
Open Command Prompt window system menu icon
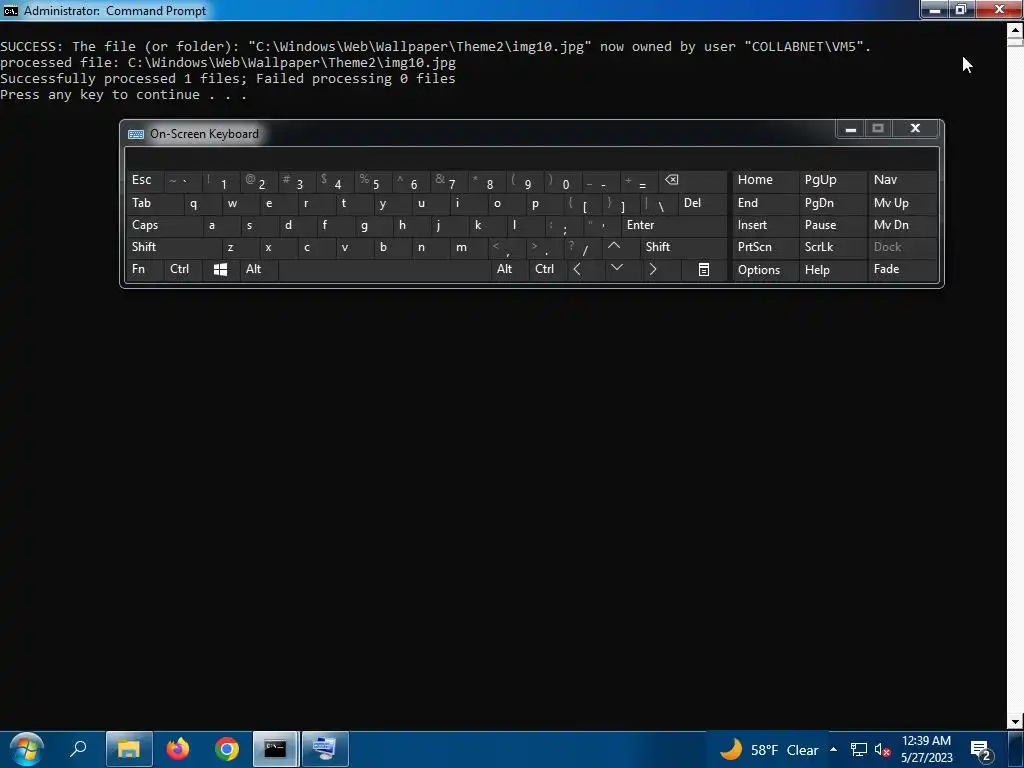(10, 10)
